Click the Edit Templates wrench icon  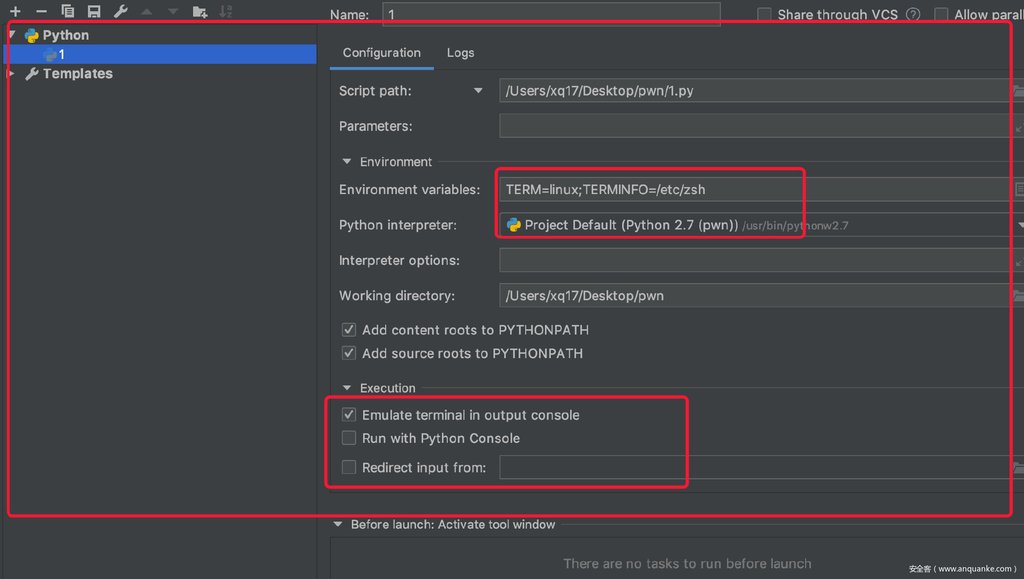(x=120, y=11)
